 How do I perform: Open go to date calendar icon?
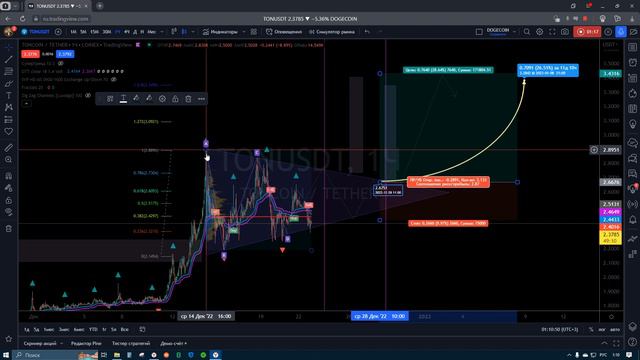pyautogui.click(x=142, y=329)
